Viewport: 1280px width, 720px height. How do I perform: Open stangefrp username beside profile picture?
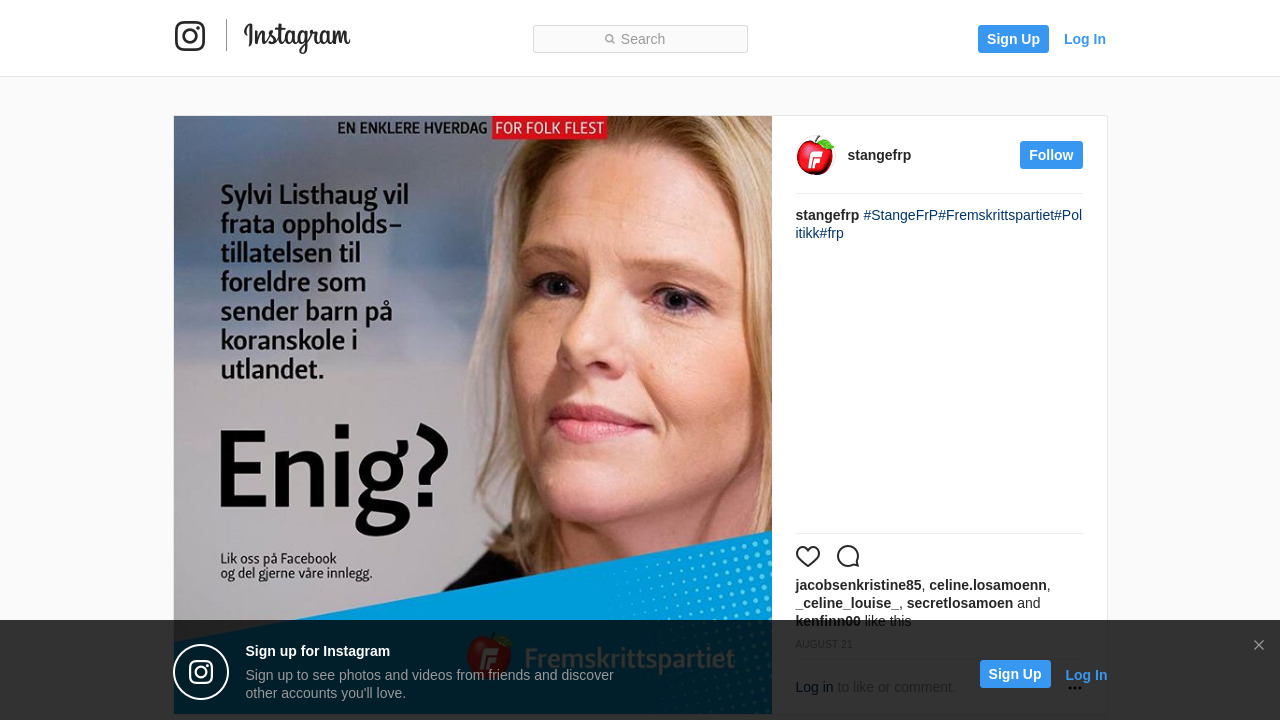(x=879, y=155)
